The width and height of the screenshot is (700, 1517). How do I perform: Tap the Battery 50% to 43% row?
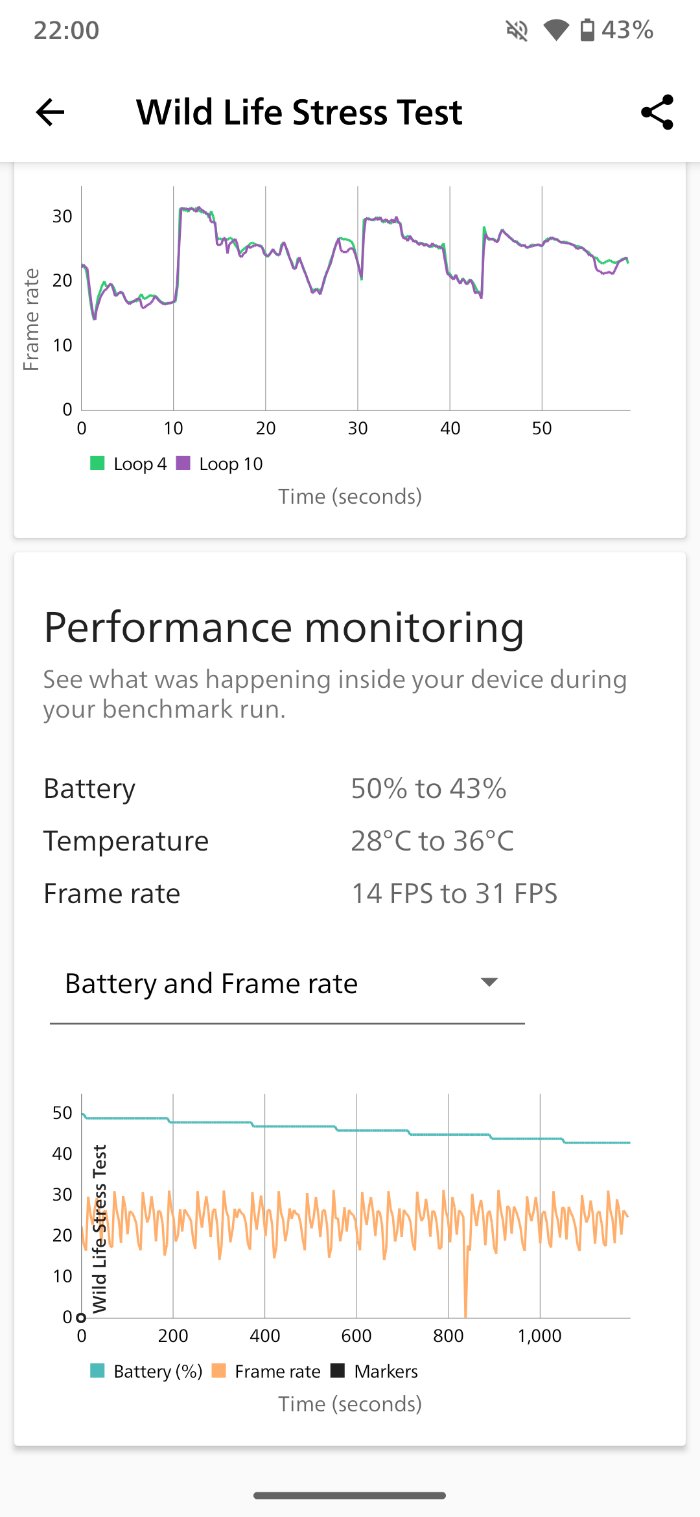[275, 789]
